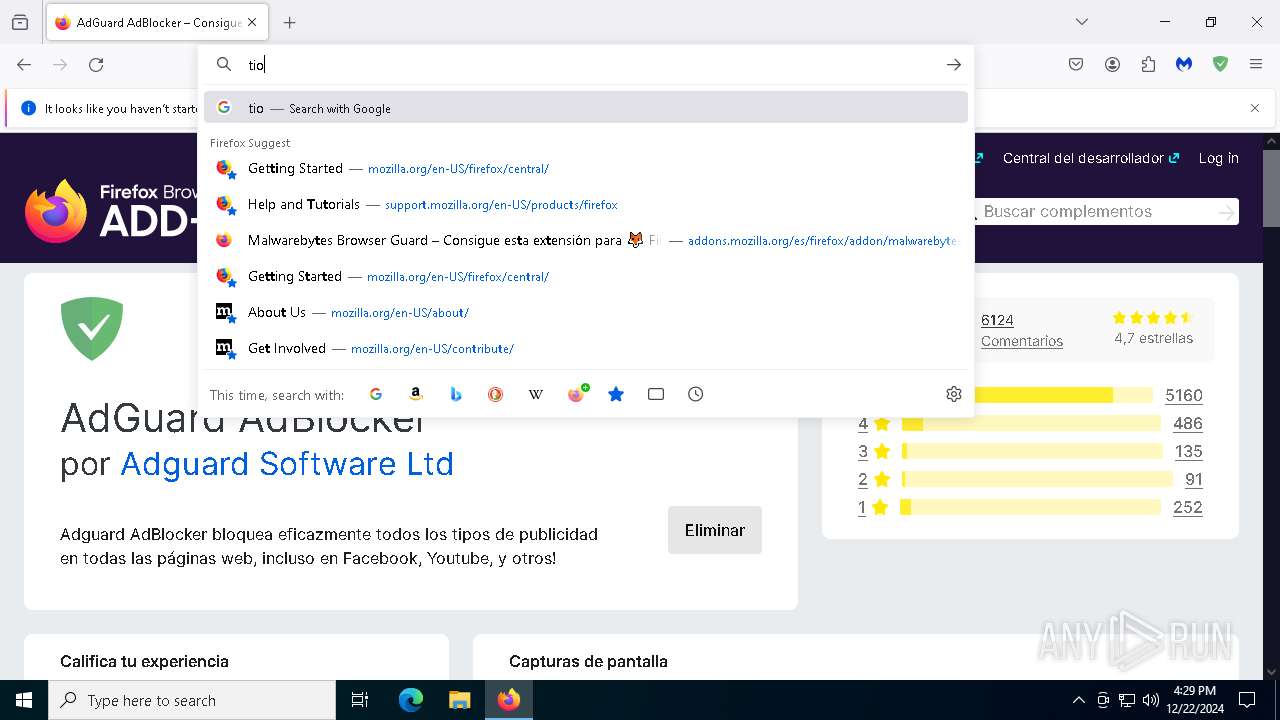Select AdGuard AdBlocker browser tab
1280x720 pixels.
coord(157,22)
